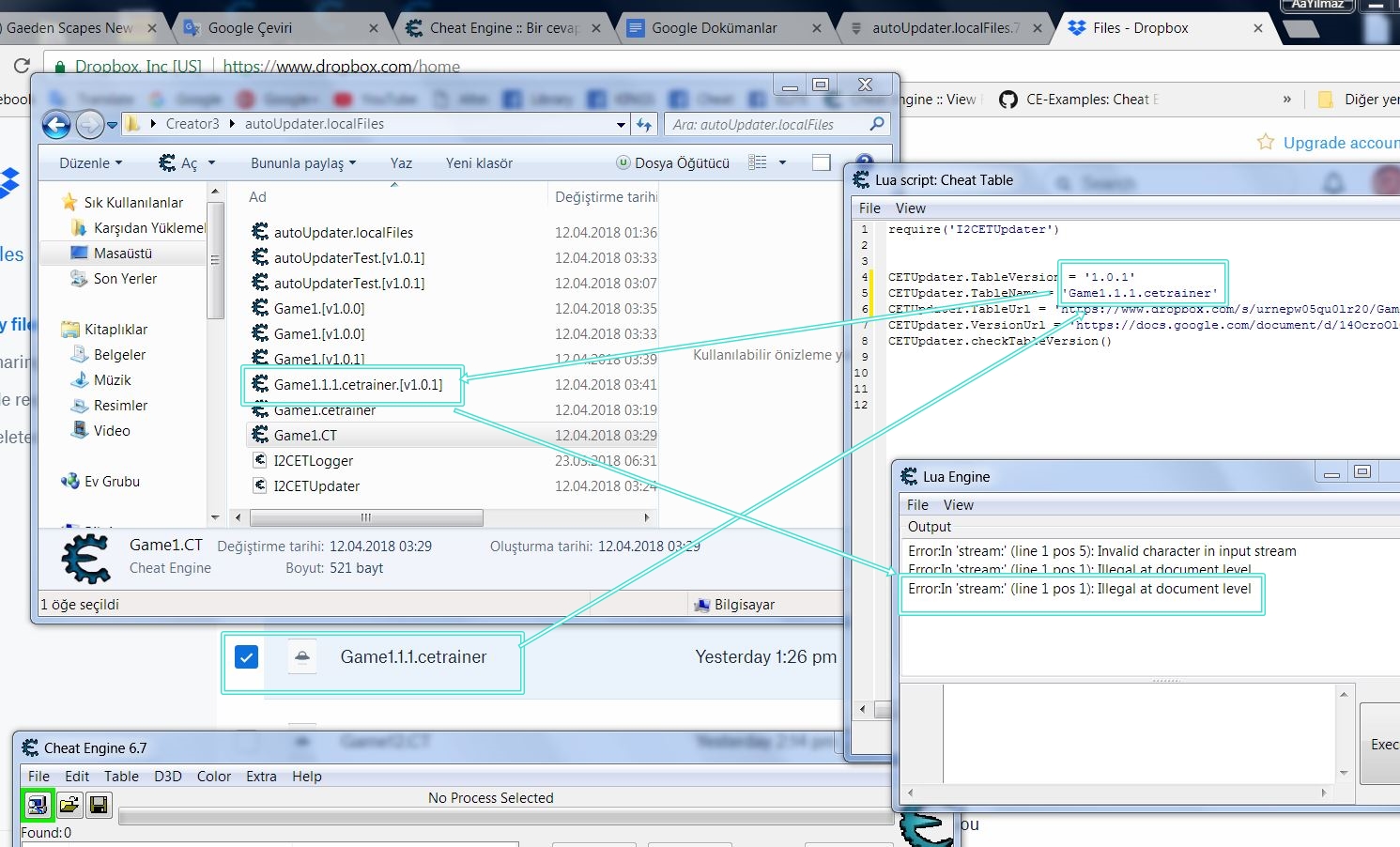This screenshot has width=1400, height=847.
Task: Toggle the Explorer preview pane icon
Action: 822,162
